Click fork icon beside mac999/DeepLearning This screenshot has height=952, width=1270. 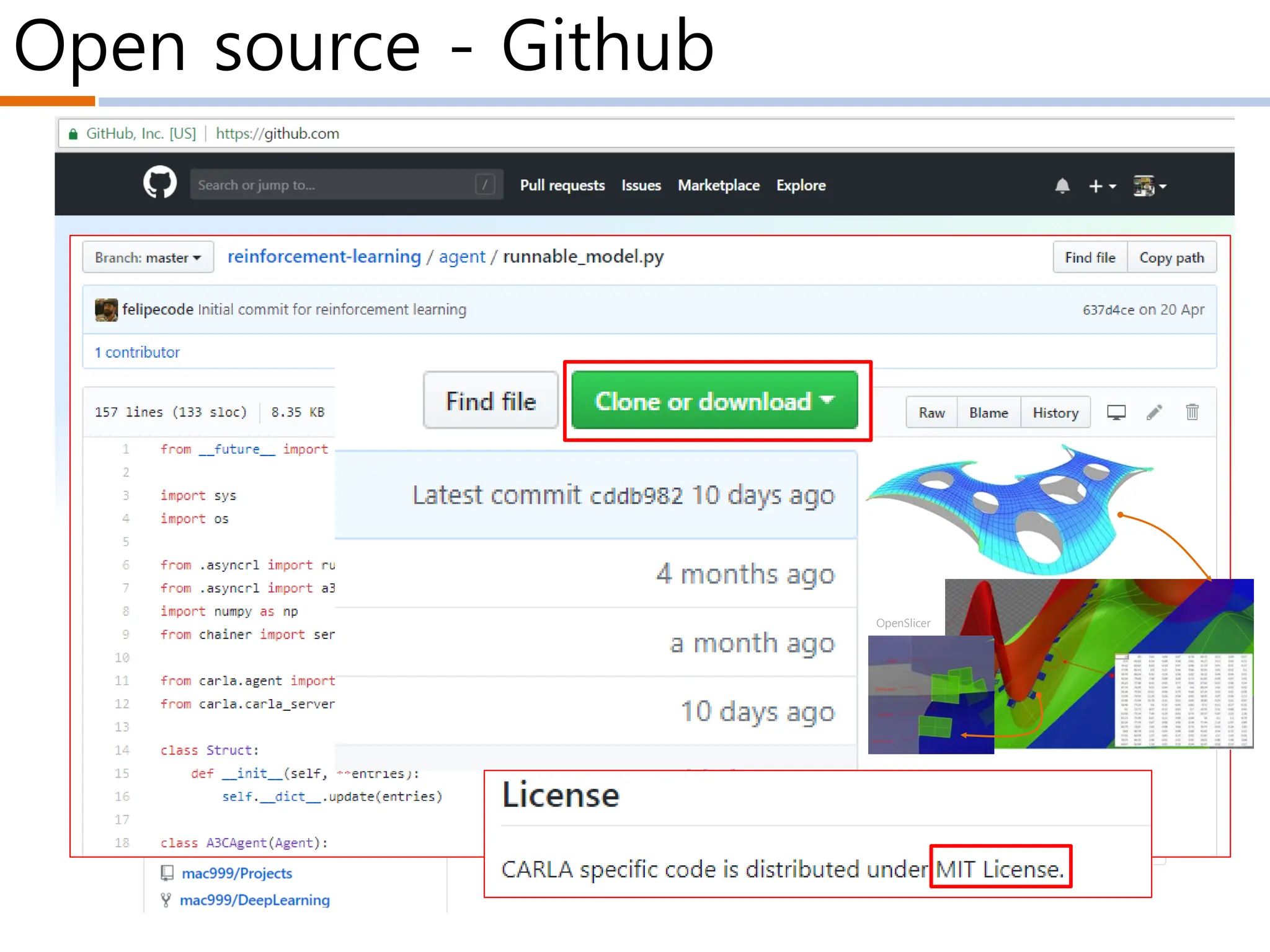[x=166, y=900]
